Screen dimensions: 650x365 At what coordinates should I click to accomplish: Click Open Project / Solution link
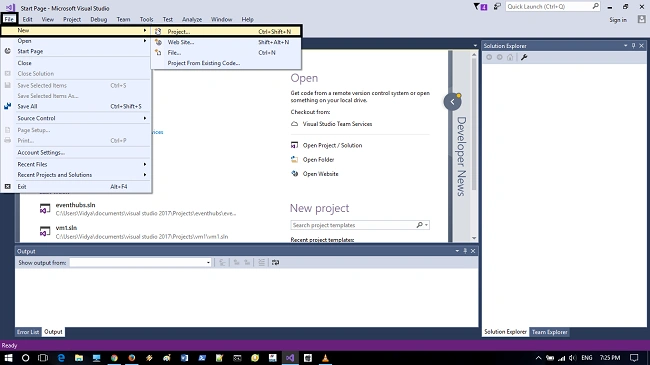[332, 145]
